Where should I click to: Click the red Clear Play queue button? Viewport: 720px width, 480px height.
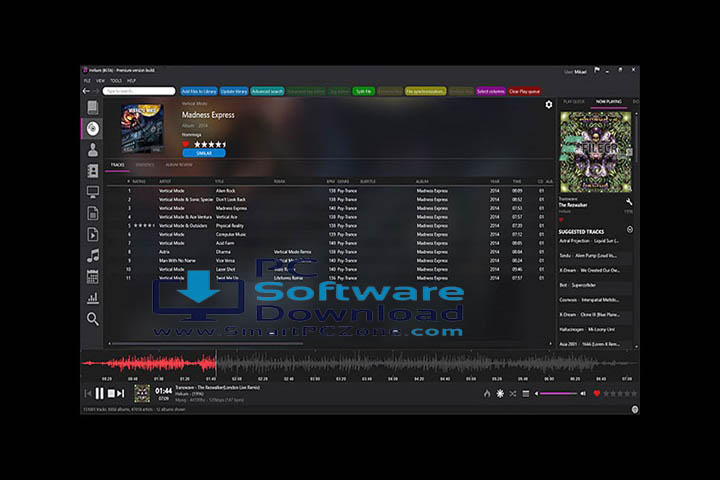pos(524,91)
